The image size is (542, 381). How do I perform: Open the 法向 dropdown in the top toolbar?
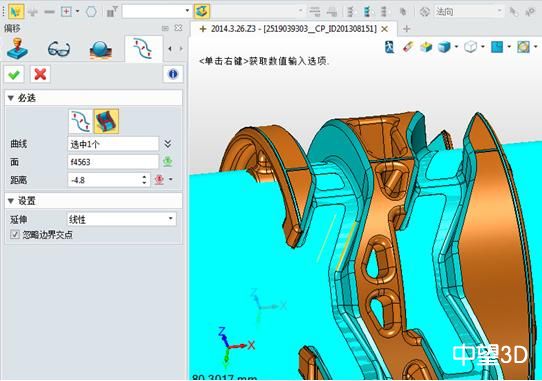coord(468,12)
